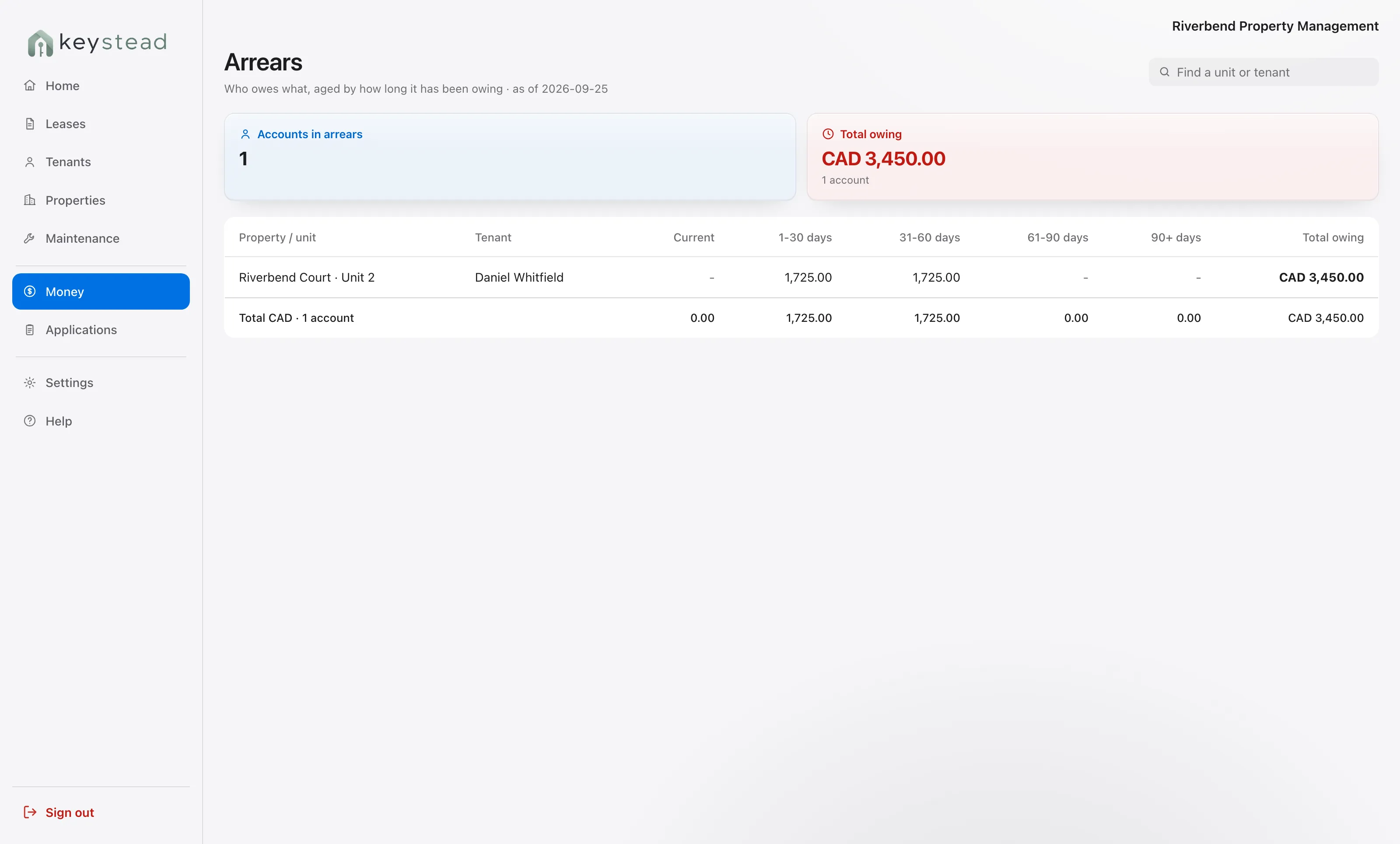Open the Tenants list
Image resolution: width=1400 pixels, height=844 pixels.
(x=101, y=162)
